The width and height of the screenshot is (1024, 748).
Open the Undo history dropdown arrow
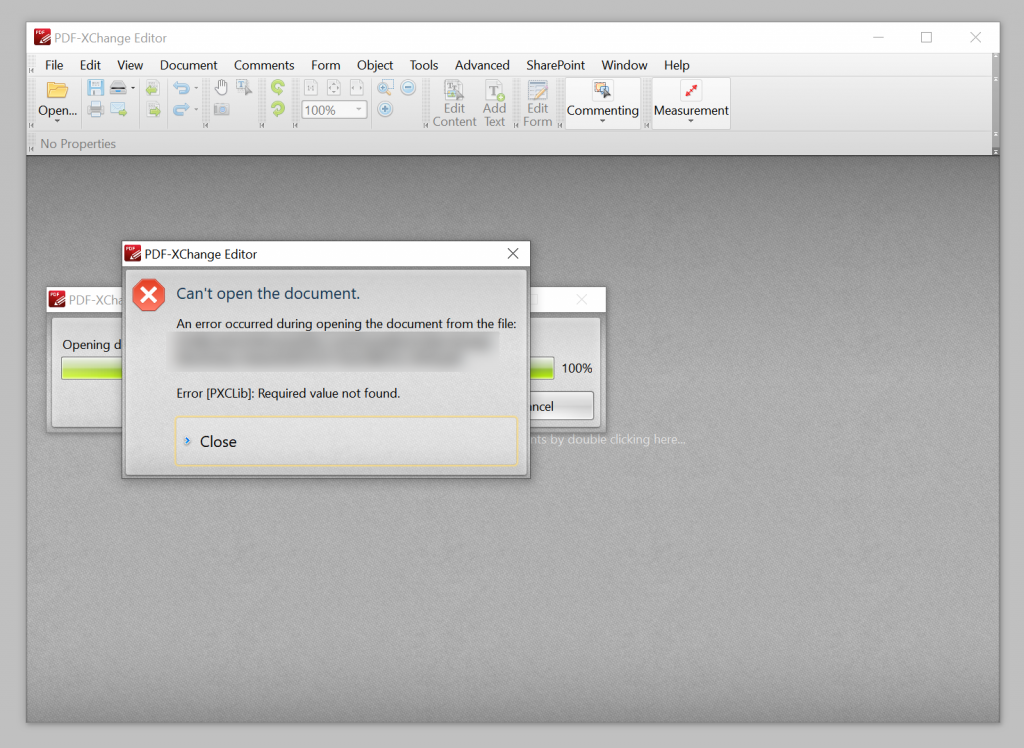pyautogui.click(x=196, y=88)
